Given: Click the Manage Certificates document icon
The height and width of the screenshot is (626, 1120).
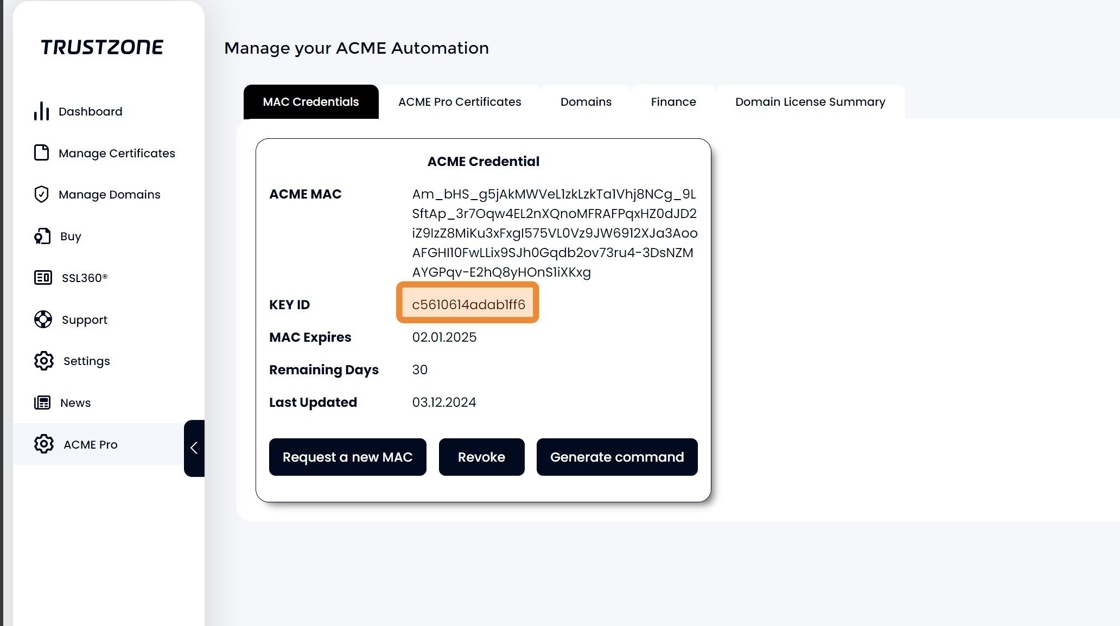Looking at the screenshot, I should pyautogui.click(x=41, y=153).
